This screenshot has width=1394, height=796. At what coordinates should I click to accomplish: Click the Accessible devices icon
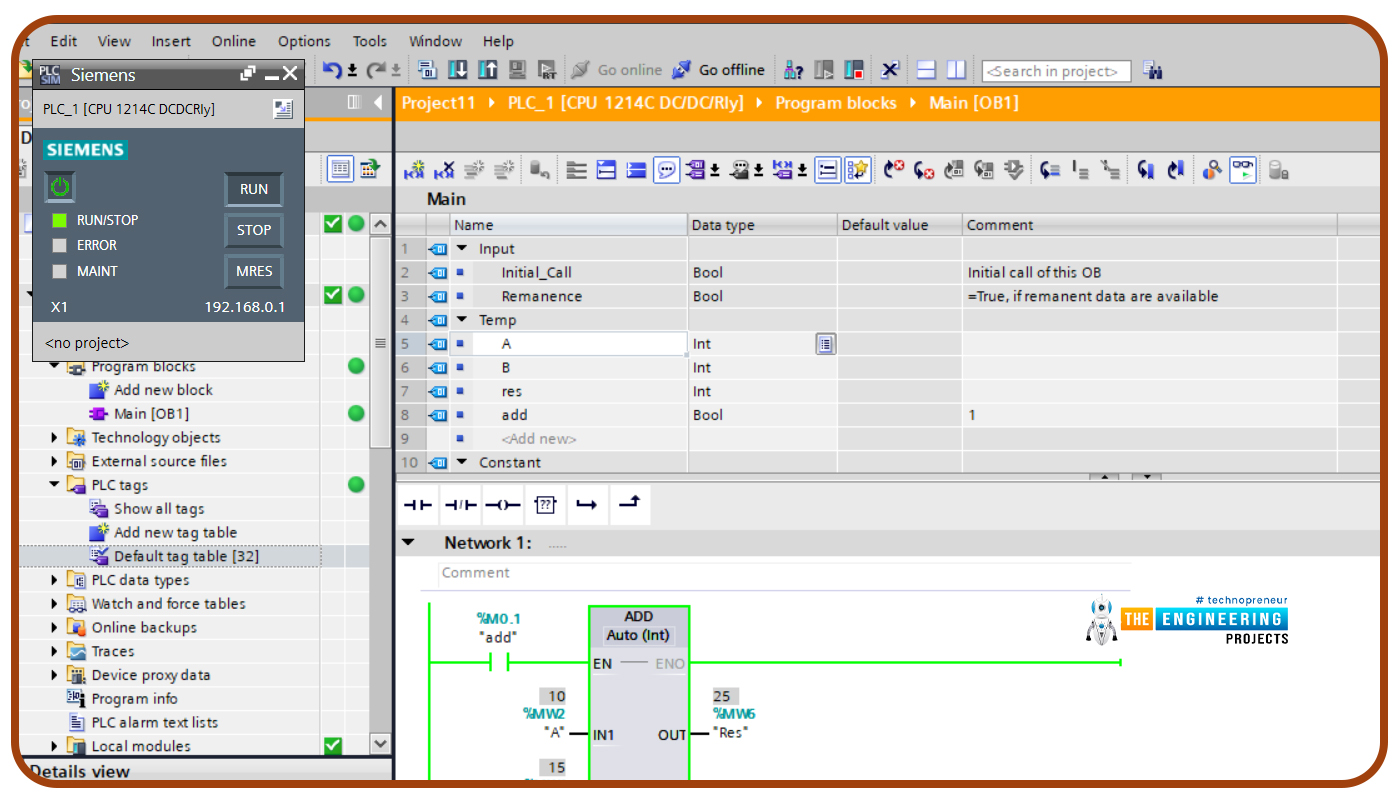[794, 70]
